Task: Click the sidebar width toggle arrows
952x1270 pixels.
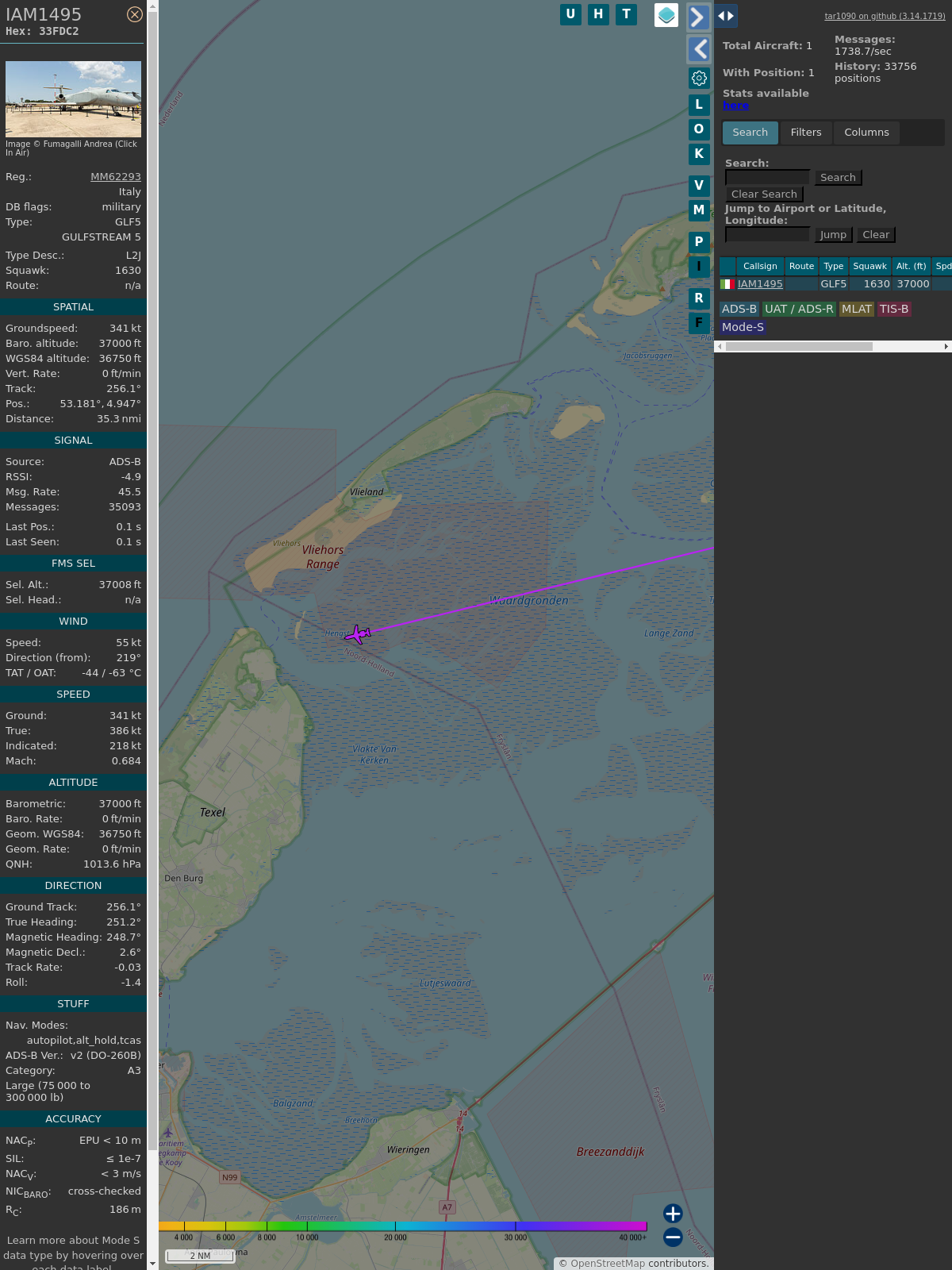Action: coord(726,16)
